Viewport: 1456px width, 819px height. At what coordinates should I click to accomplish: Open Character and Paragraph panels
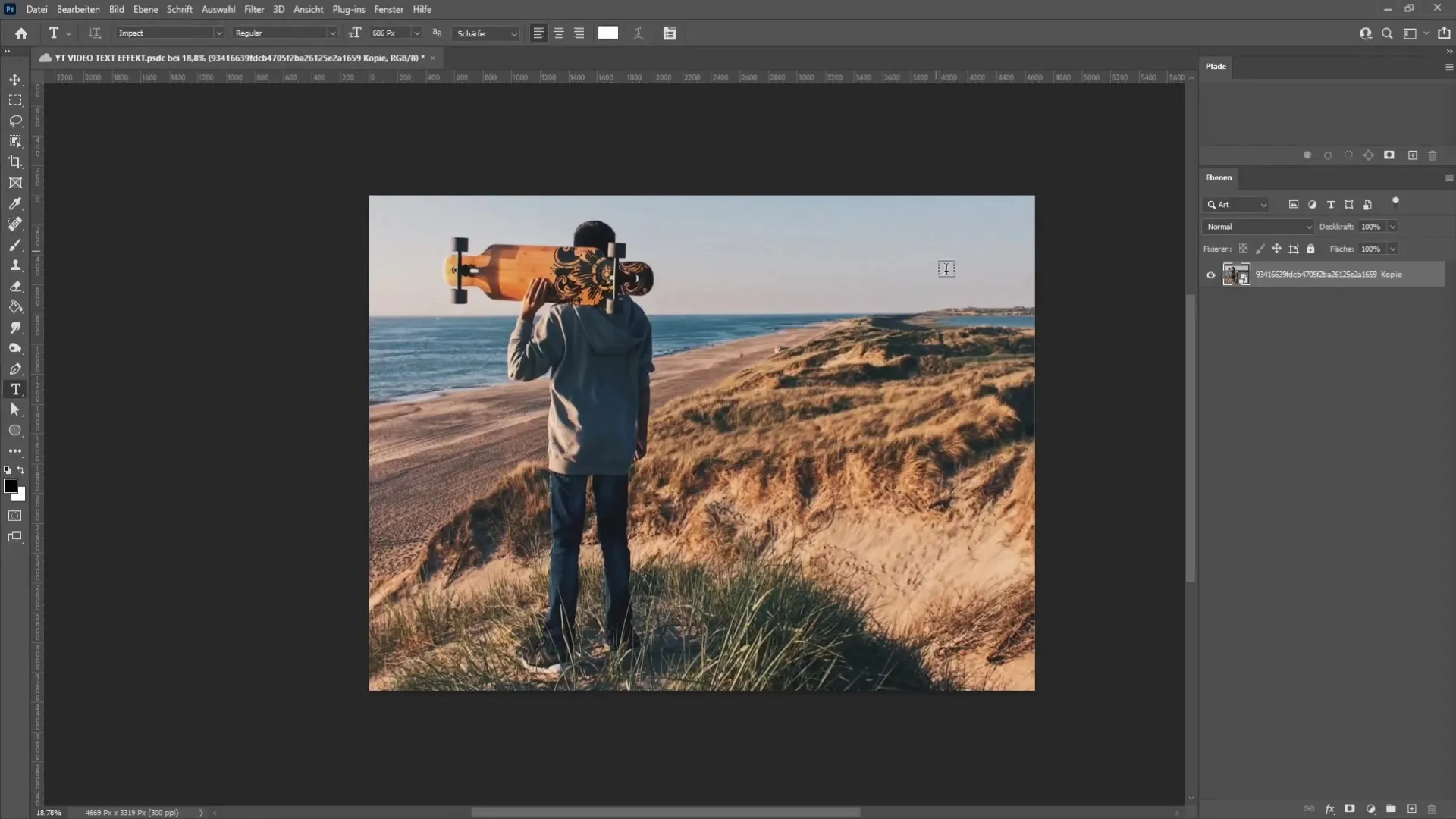670,33
